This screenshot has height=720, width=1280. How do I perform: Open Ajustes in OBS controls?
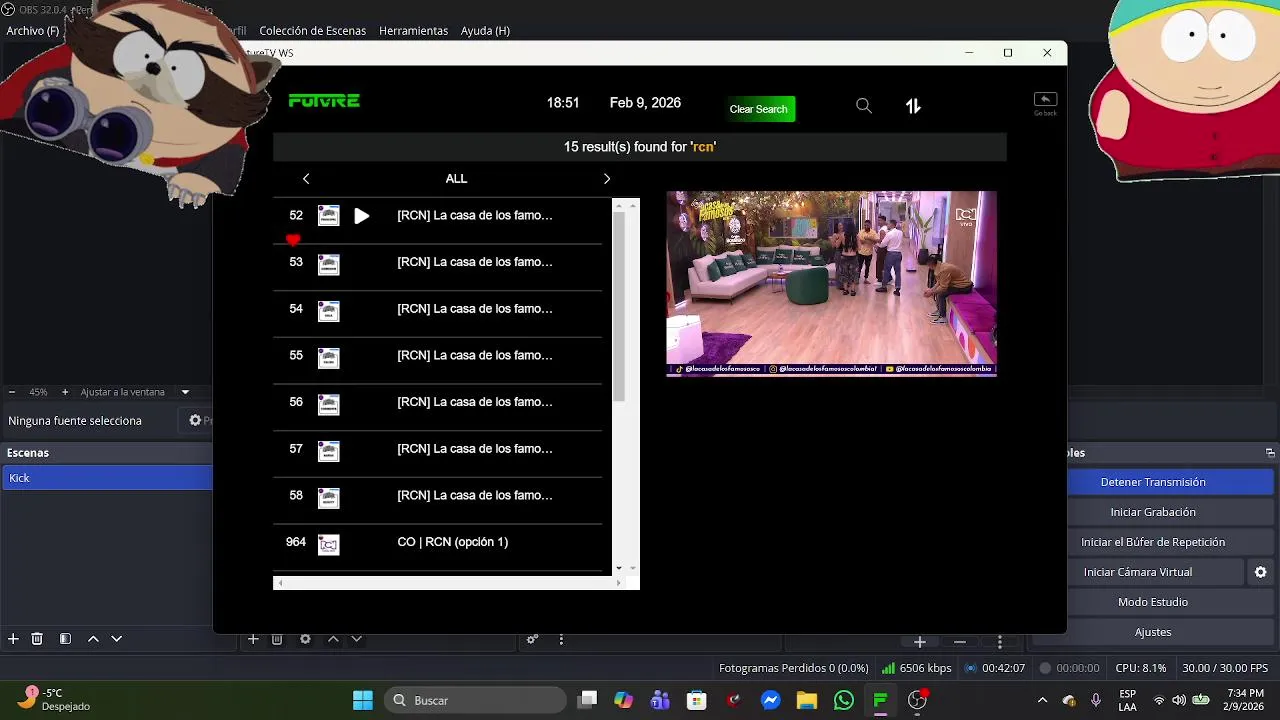pos(1153,632)
